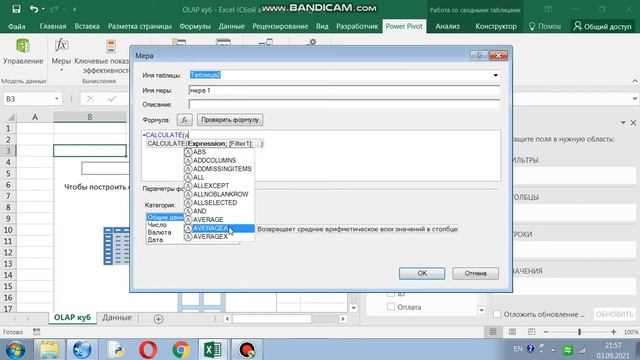Cancel the dialog with Отмена
640x360 pixels.
point(476,273)
